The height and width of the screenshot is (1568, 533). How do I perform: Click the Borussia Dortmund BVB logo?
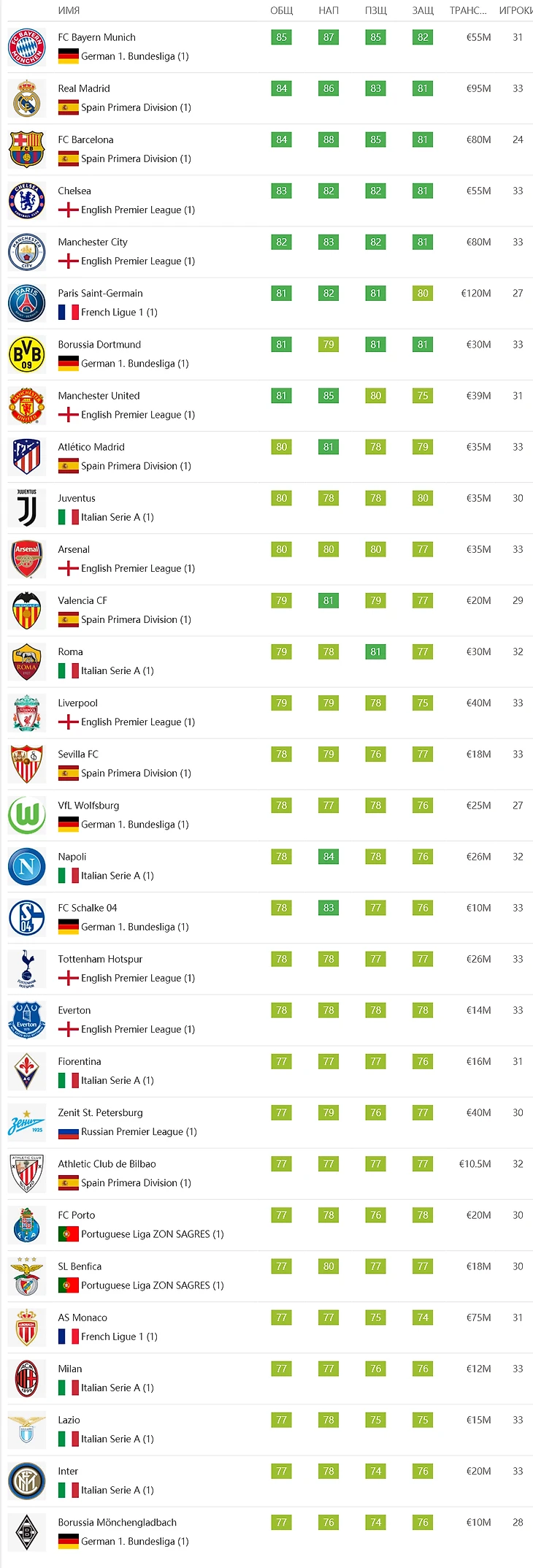coord(26,355)
